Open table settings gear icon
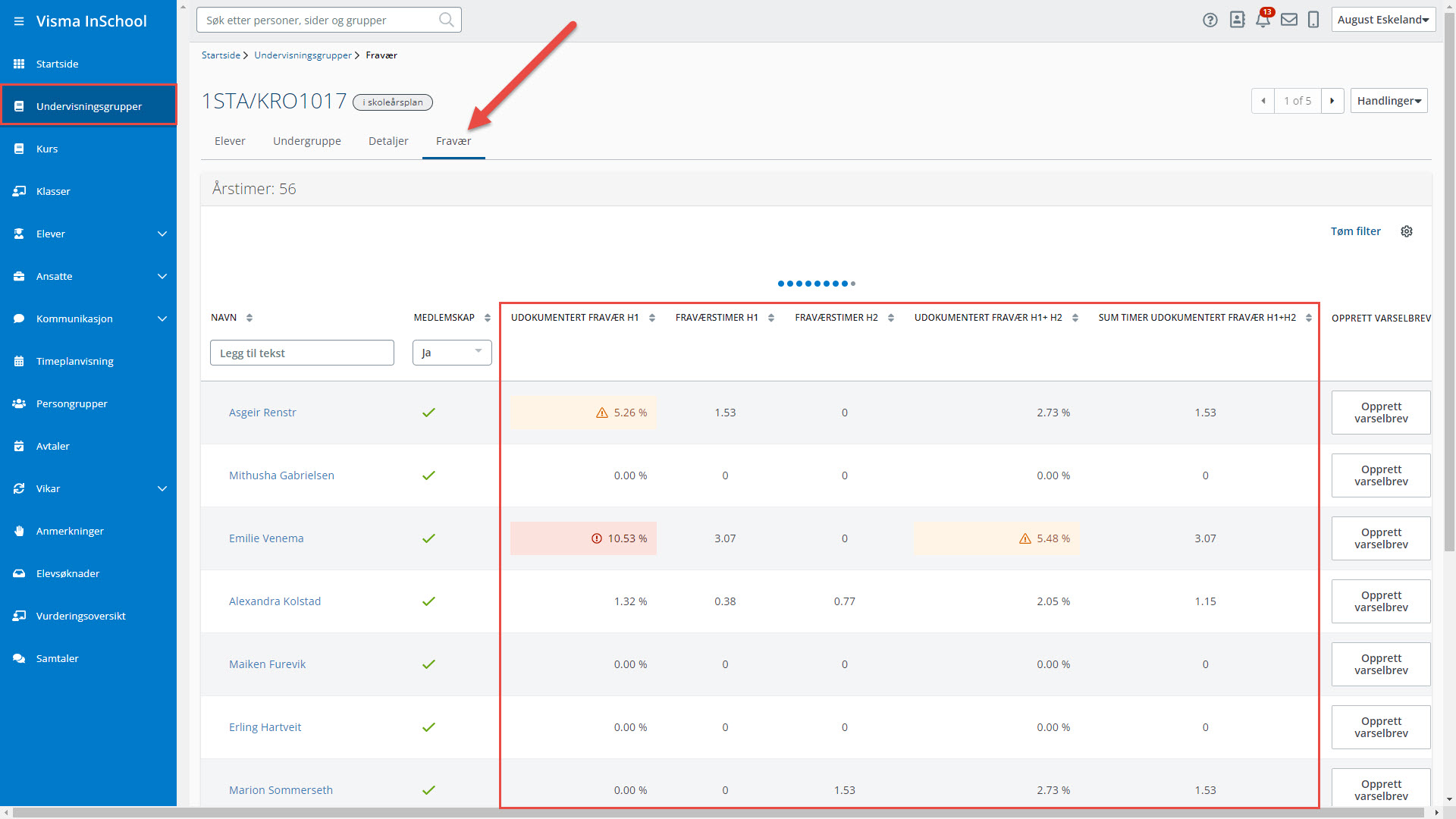The height and width of the screenshot is (819, 1456). point(1407,231)
